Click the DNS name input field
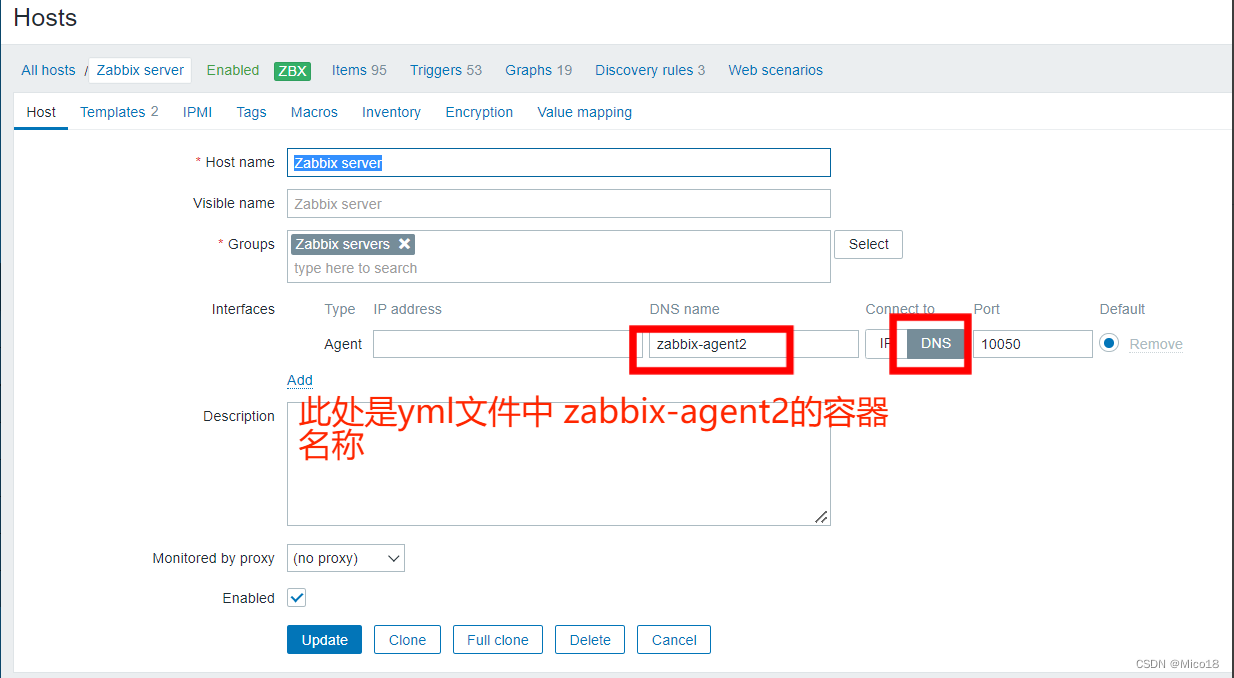 point(754,344)
